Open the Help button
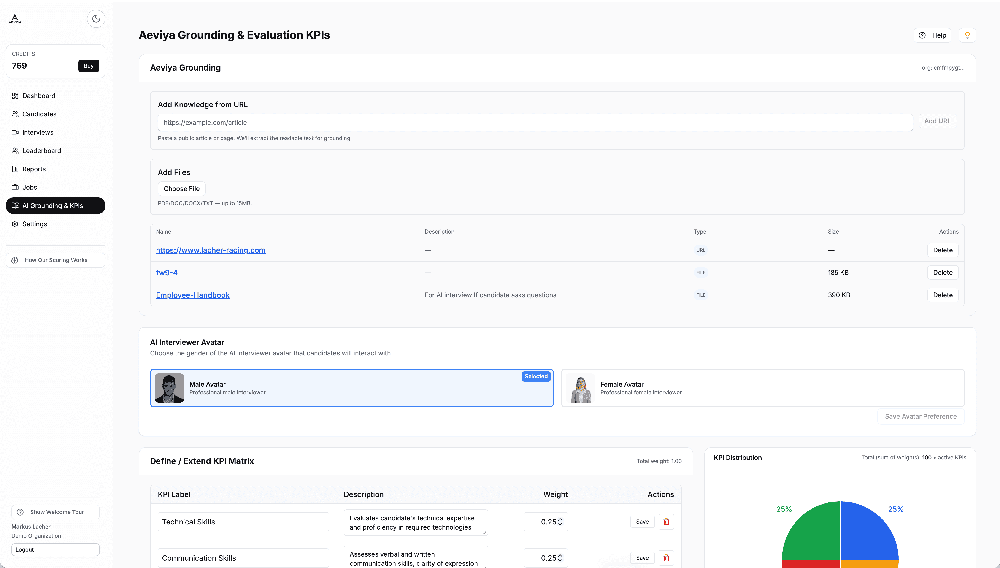Viewport: 1000px width, 568px height. (933, 36)
